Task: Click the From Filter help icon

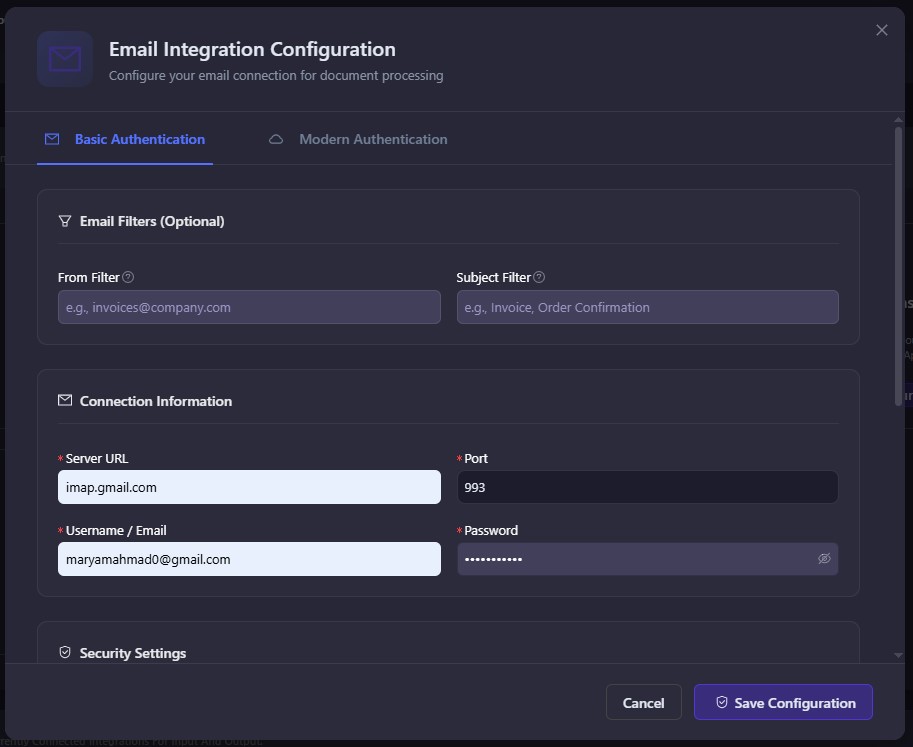Action: click(x=128, y=277)
